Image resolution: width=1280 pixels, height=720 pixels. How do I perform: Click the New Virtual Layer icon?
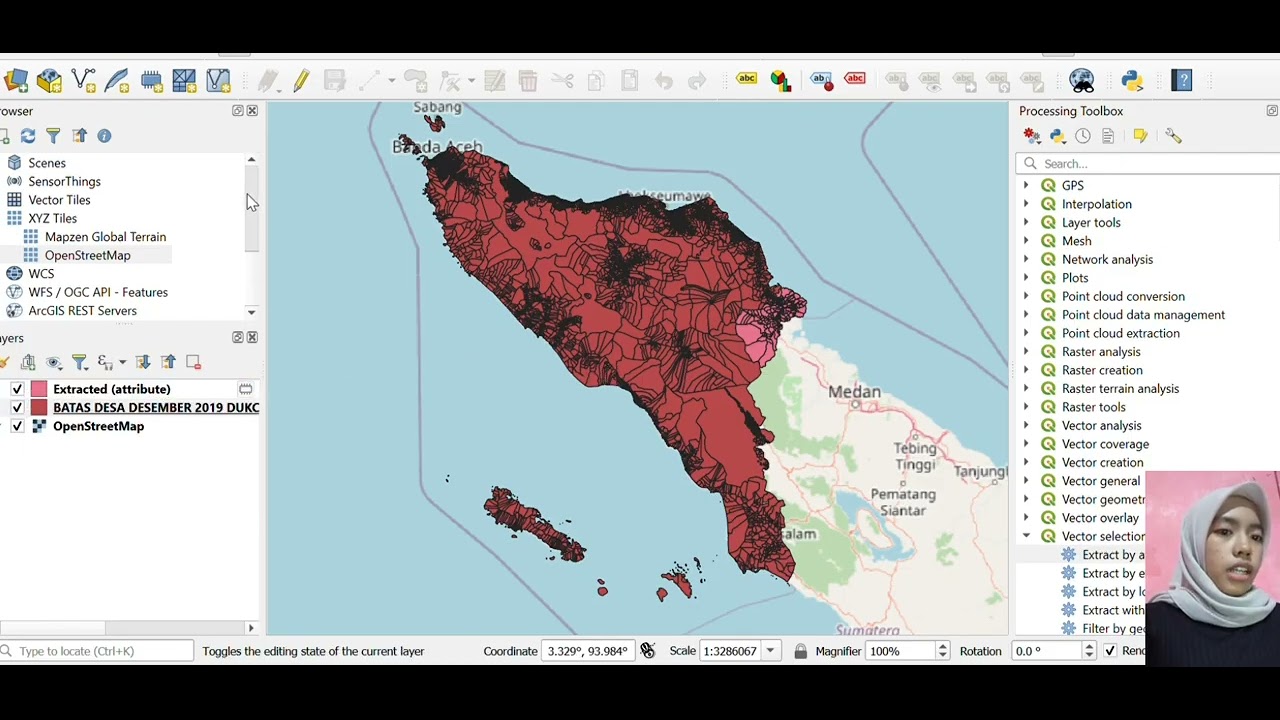point(218,81)
